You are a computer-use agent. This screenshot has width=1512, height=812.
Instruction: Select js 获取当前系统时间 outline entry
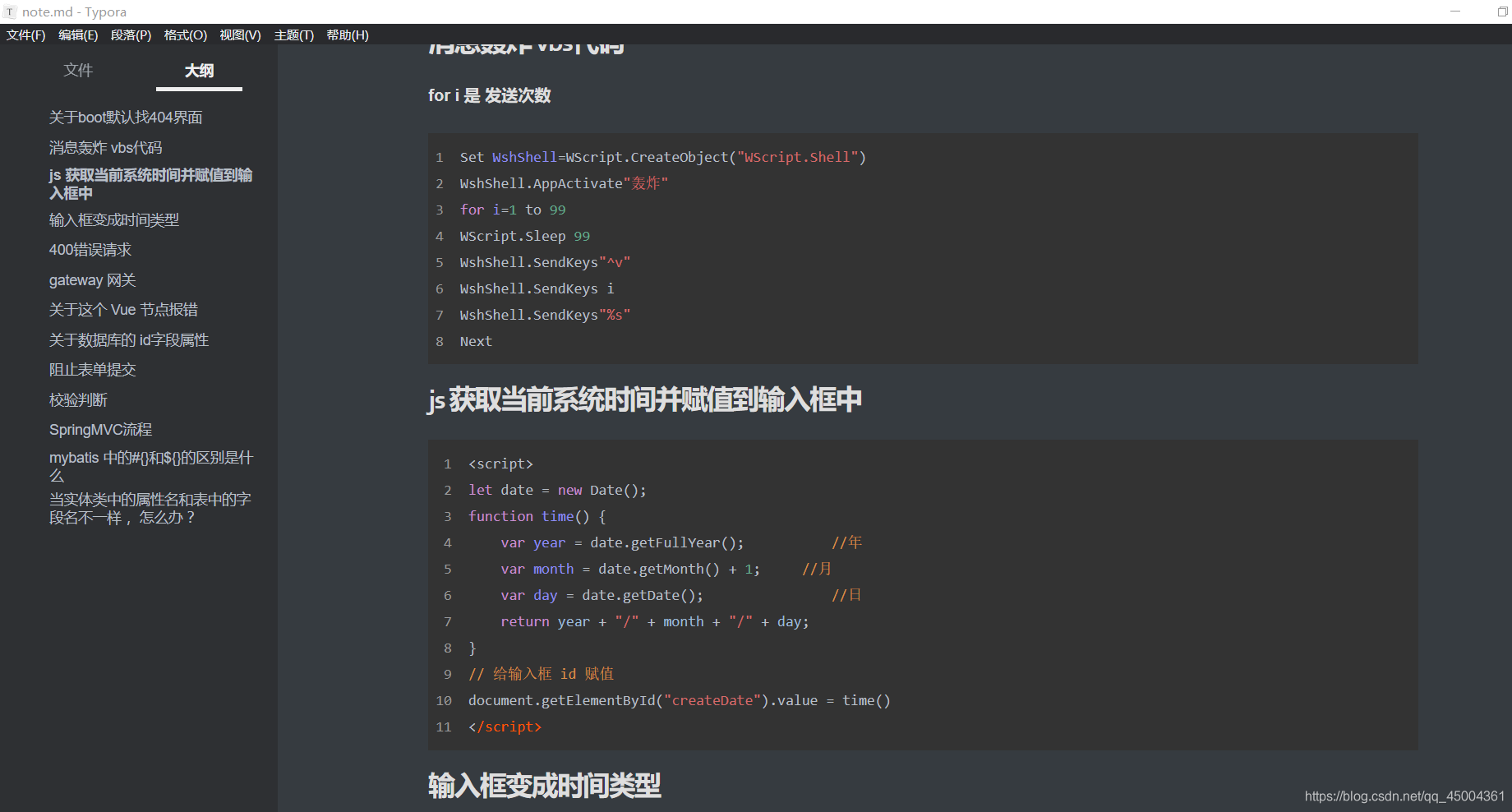(x=150, y=184)
